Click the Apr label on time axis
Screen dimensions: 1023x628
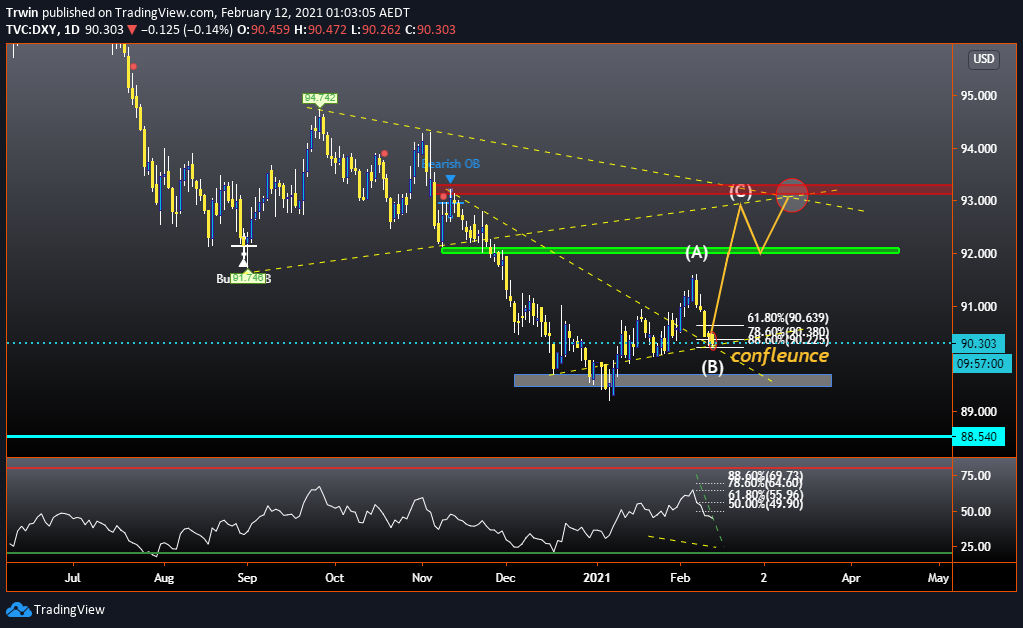click(x=851, y=578)
